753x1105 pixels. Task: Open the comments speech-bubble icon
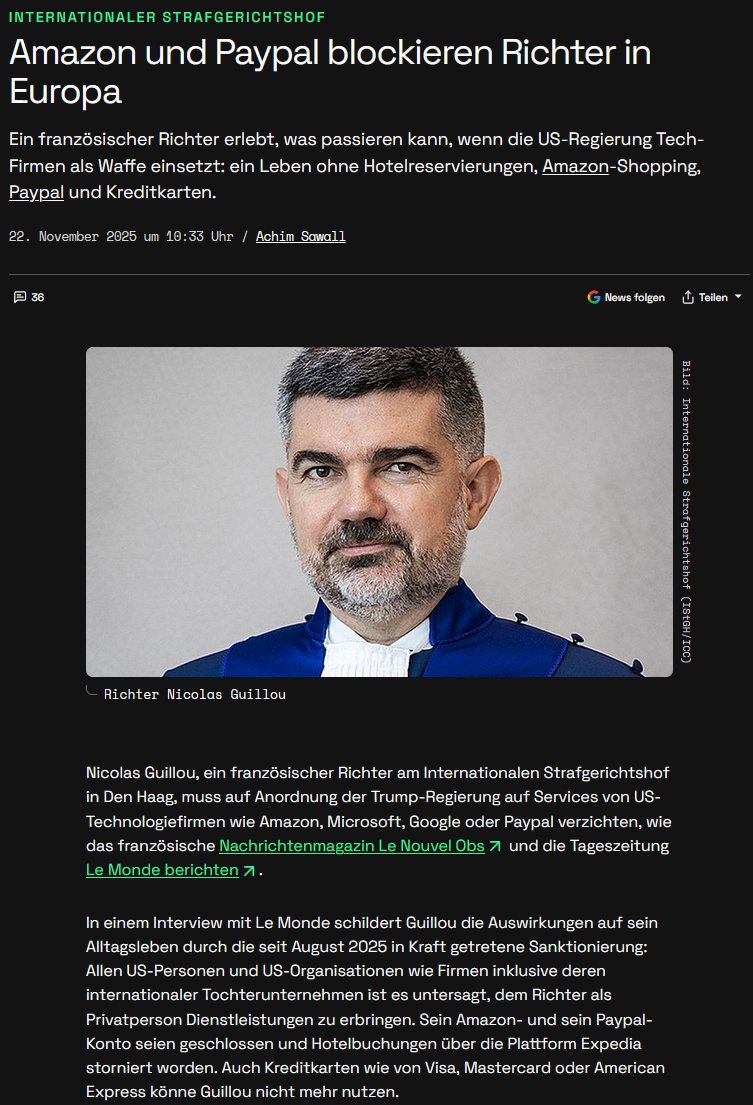pos(20,297)
